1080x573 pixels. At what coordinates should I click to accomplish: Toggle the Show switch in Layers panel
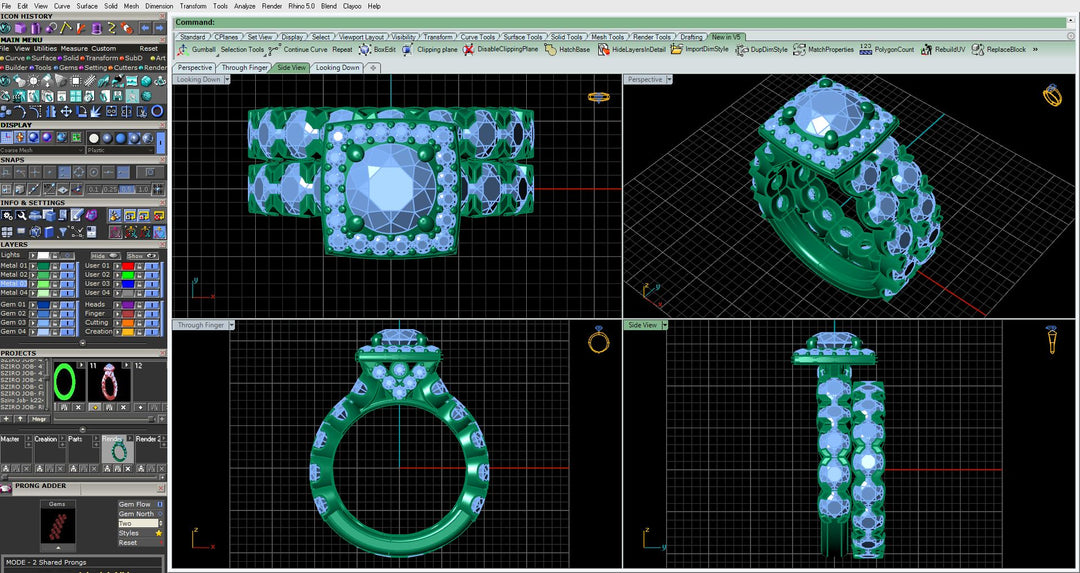pyautogui.click(x=142, y=255)
